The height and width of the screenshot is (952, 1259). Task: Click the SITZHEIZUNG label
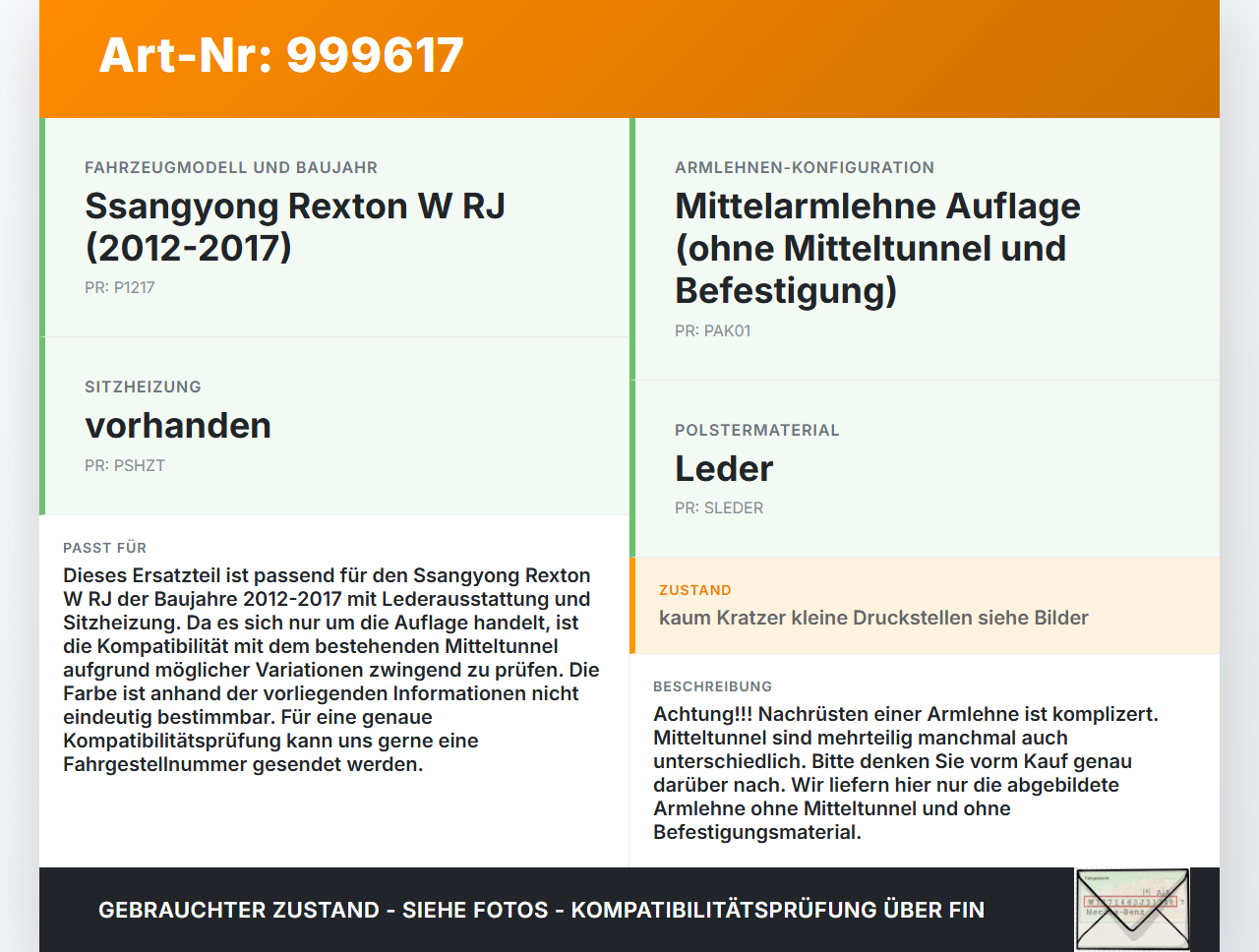(143, 387)
